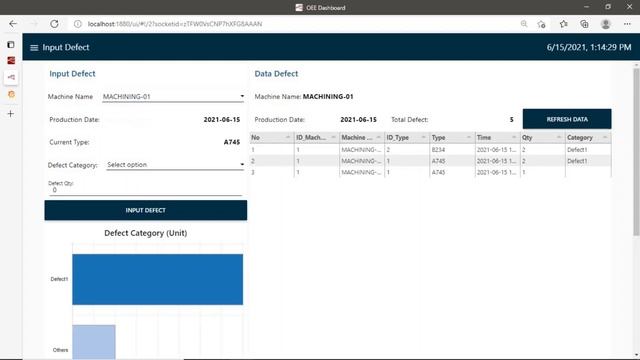The height and width of the screenshot is (360, 640).
Task: Open Qty column filter menu
Action: (559, 138)
